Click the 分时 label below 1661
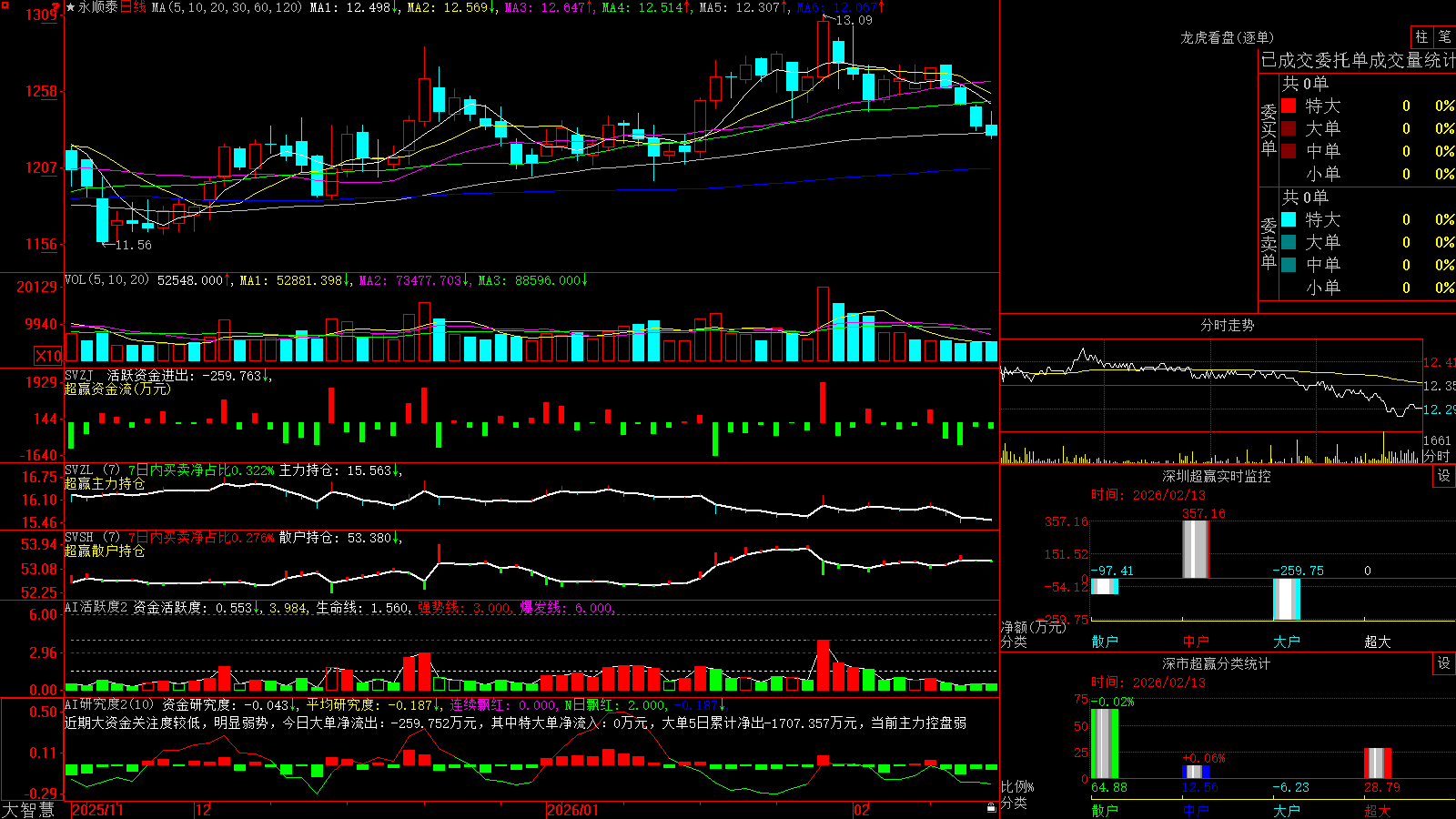The width and height of the screenshot is (1456, 819). tap(1436, 456)
